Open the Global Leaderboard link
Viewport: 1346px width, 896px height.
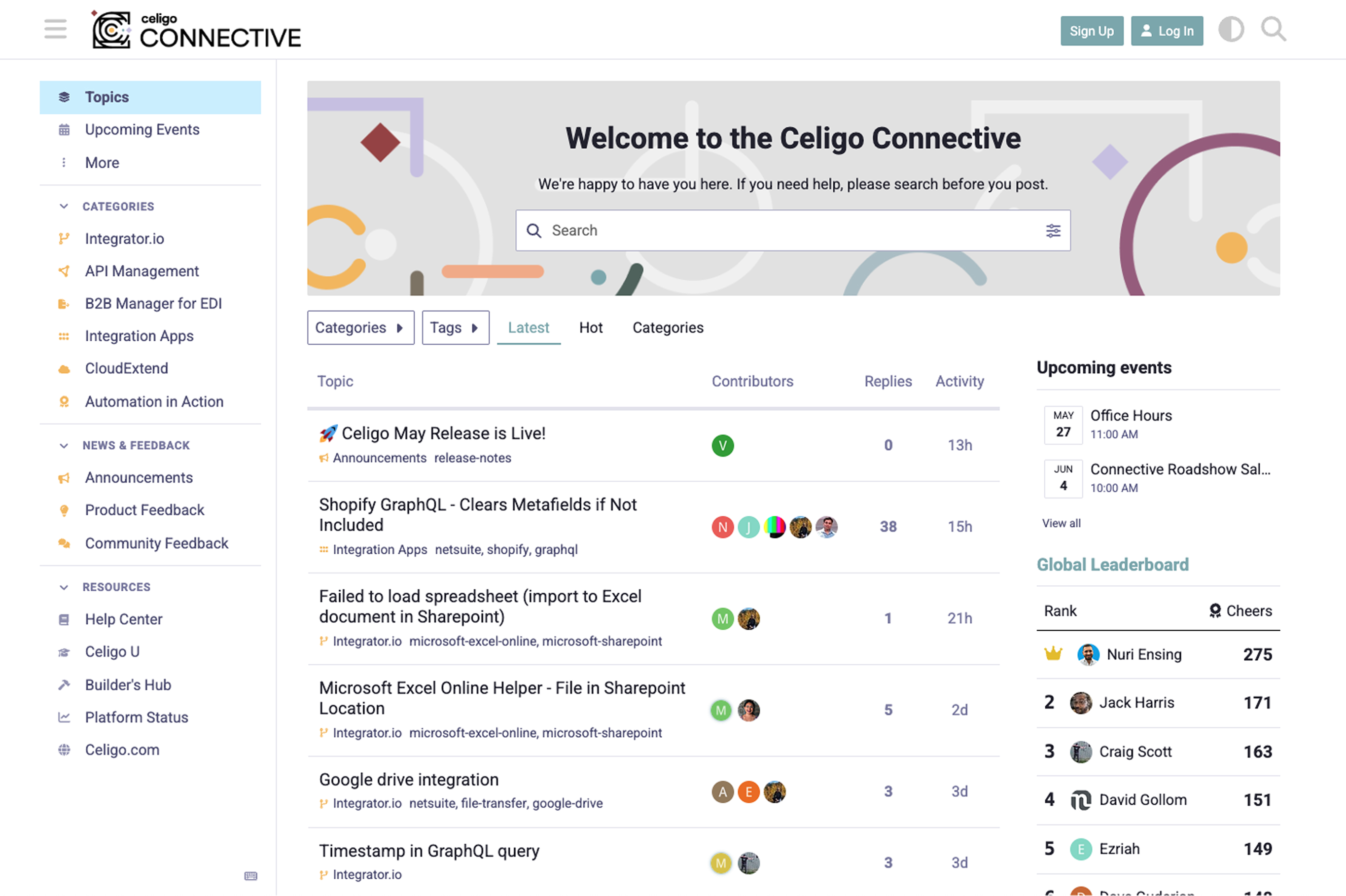point(1113,565)
